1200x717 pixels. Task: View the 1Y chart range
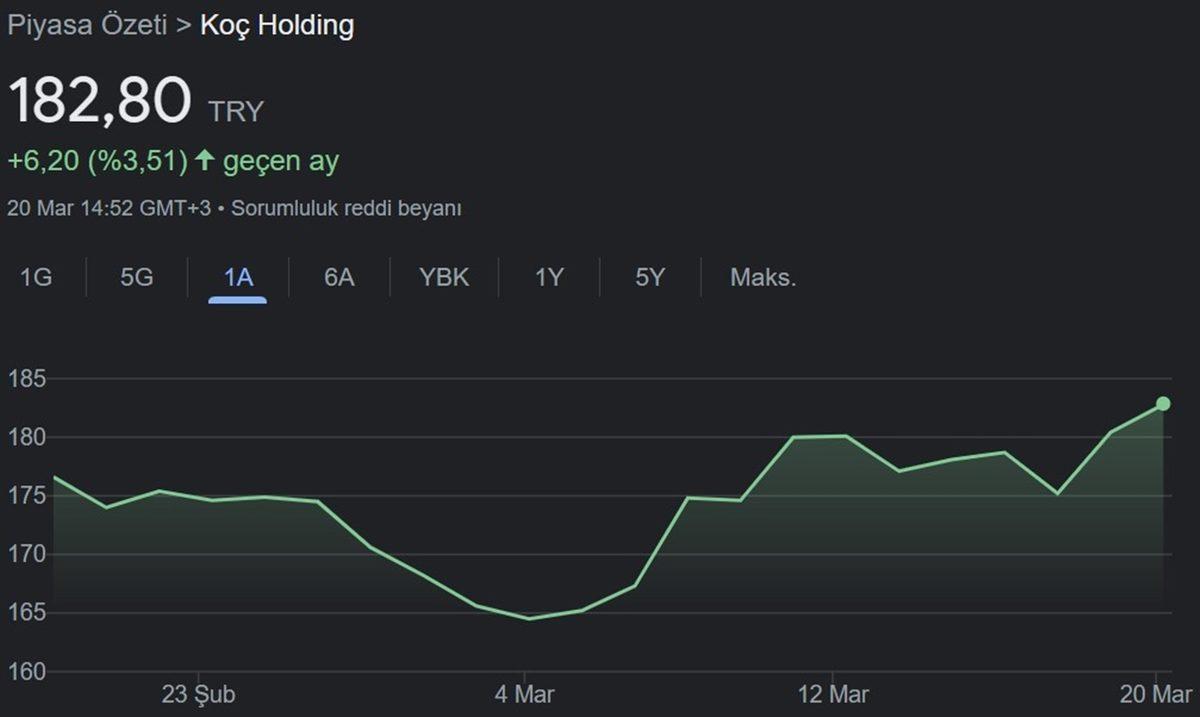click(x=549, y=277)
